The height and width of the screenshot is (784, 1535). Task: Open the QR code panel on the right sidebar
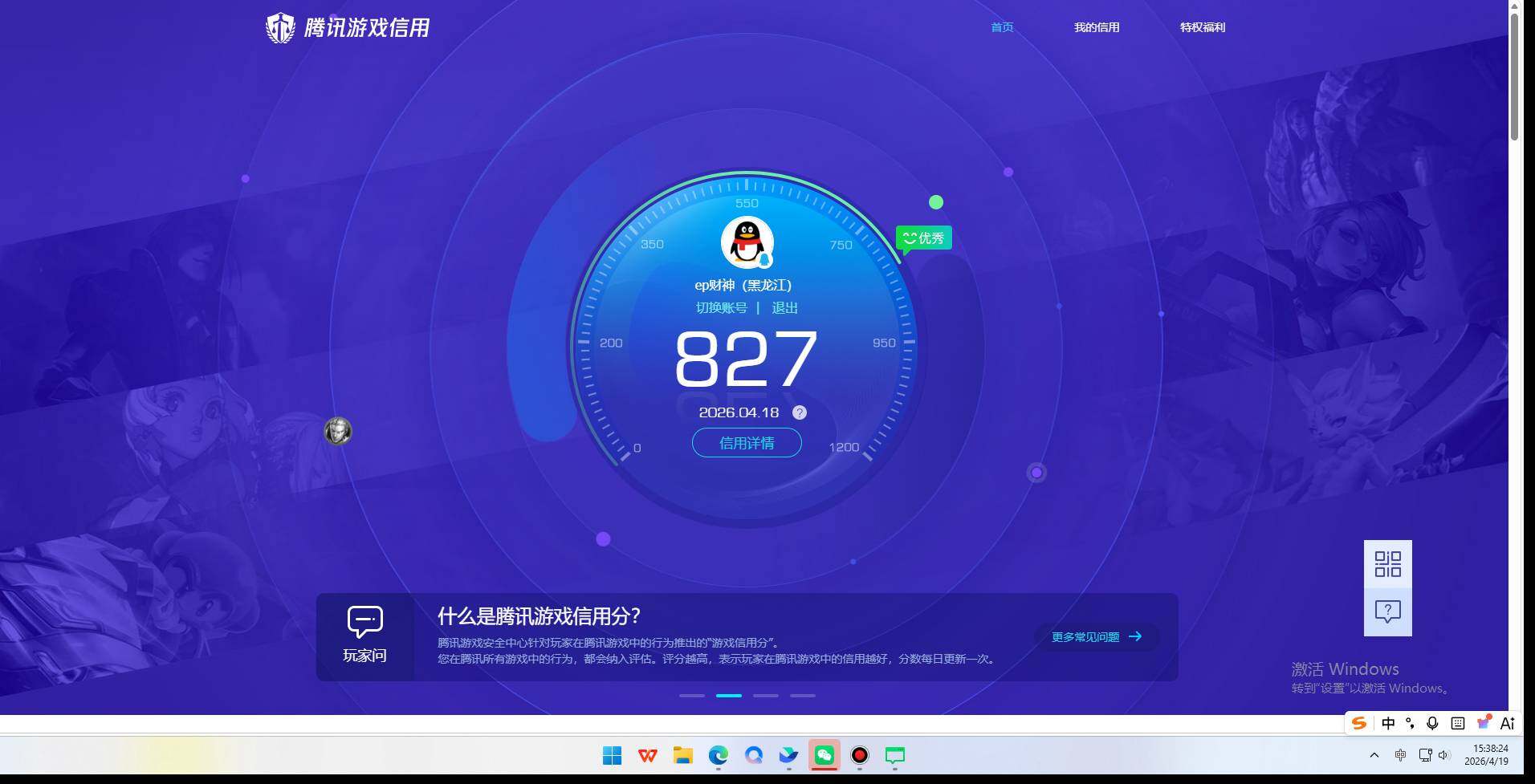(x=1386, y=564)
